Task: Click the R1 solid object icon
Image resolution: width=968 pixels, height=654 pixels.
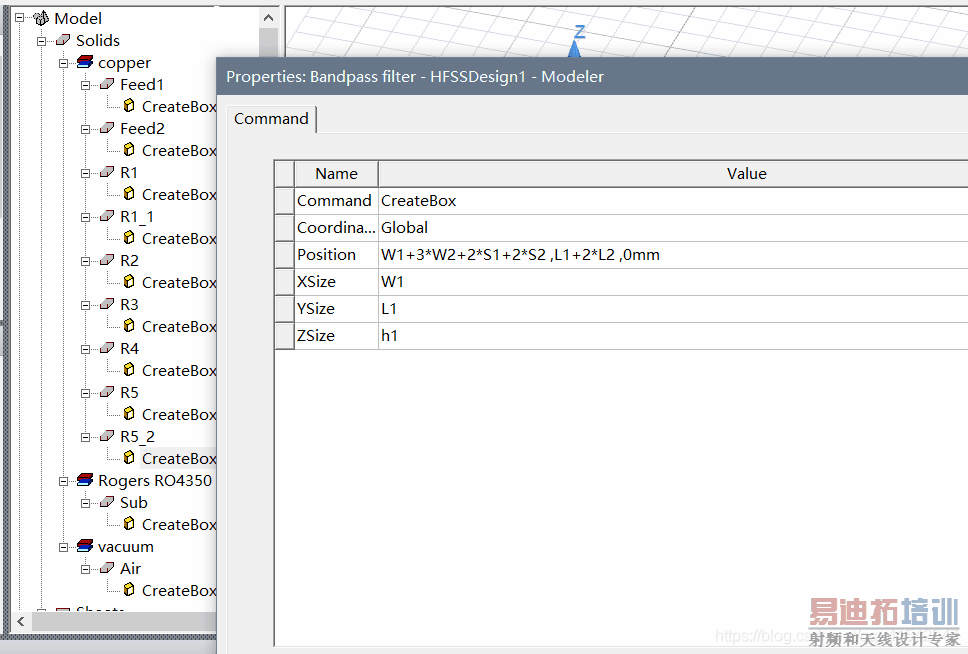Action: coord(107,172)
